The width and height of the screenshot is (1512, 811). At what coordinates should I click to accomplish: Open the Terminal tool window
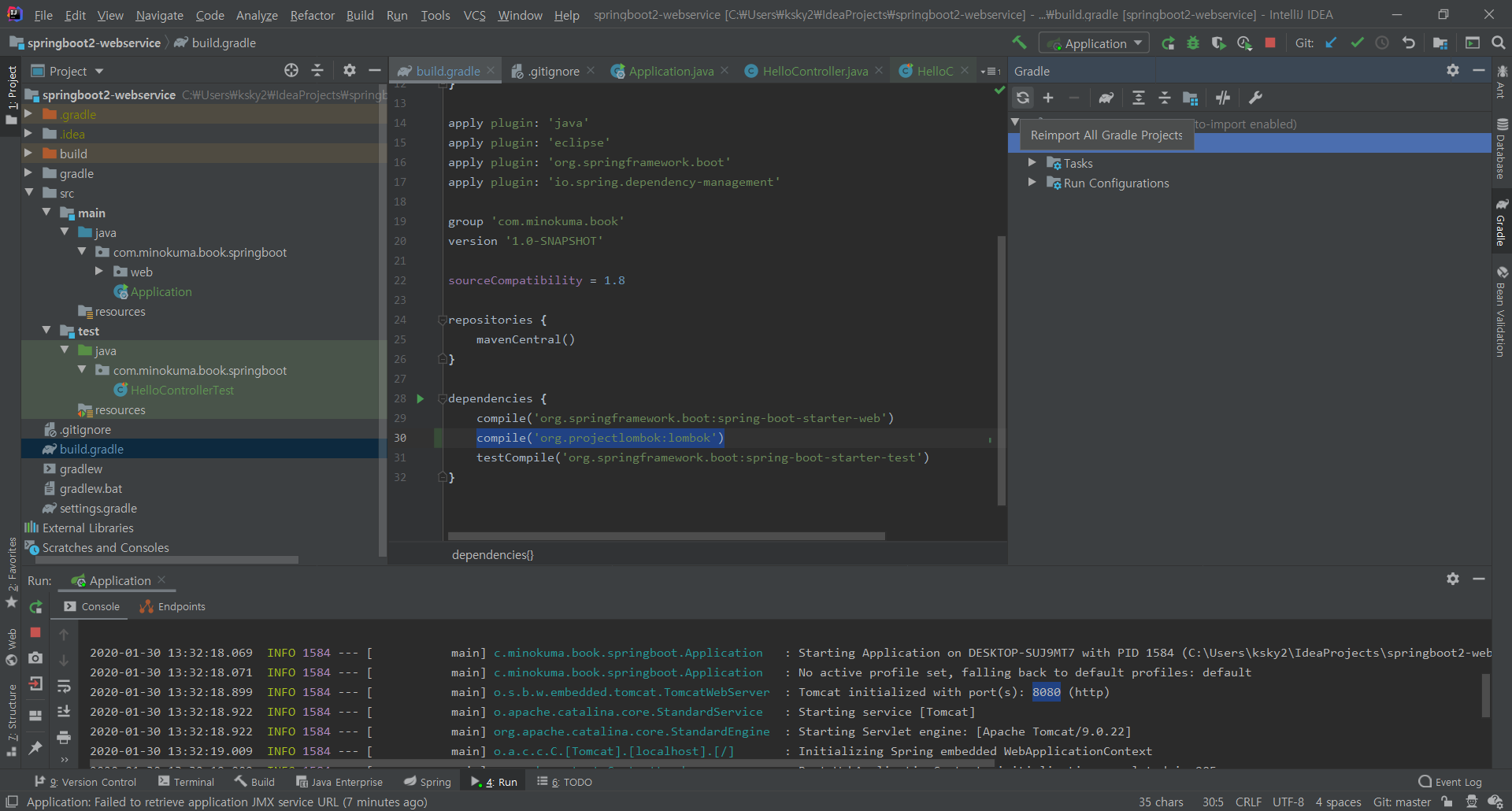pyautogui.click(x=186, y=782)
